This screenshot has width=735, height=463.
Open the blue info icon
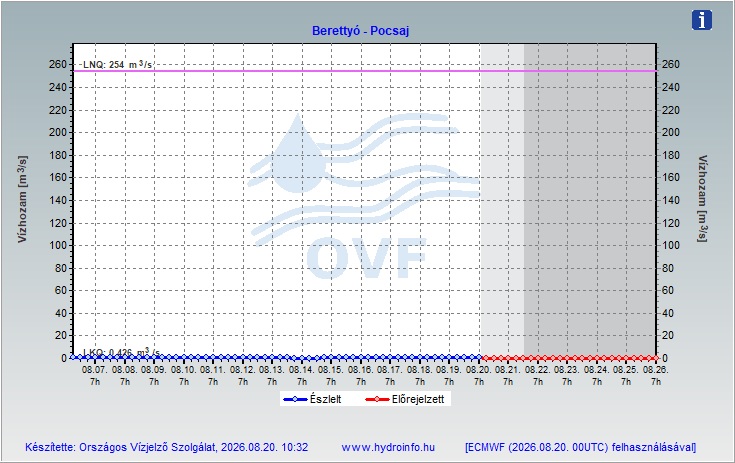(702, 20)
